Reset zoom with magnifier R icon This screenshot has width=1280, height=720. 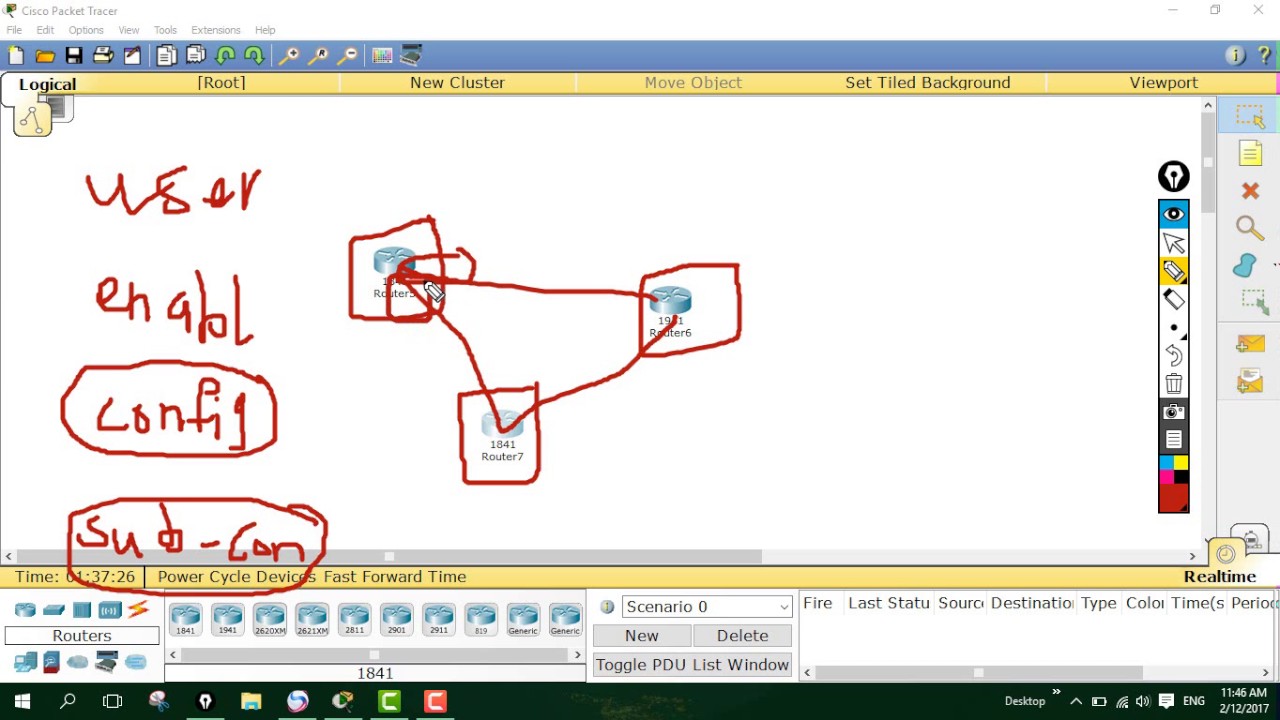[318, 56]
